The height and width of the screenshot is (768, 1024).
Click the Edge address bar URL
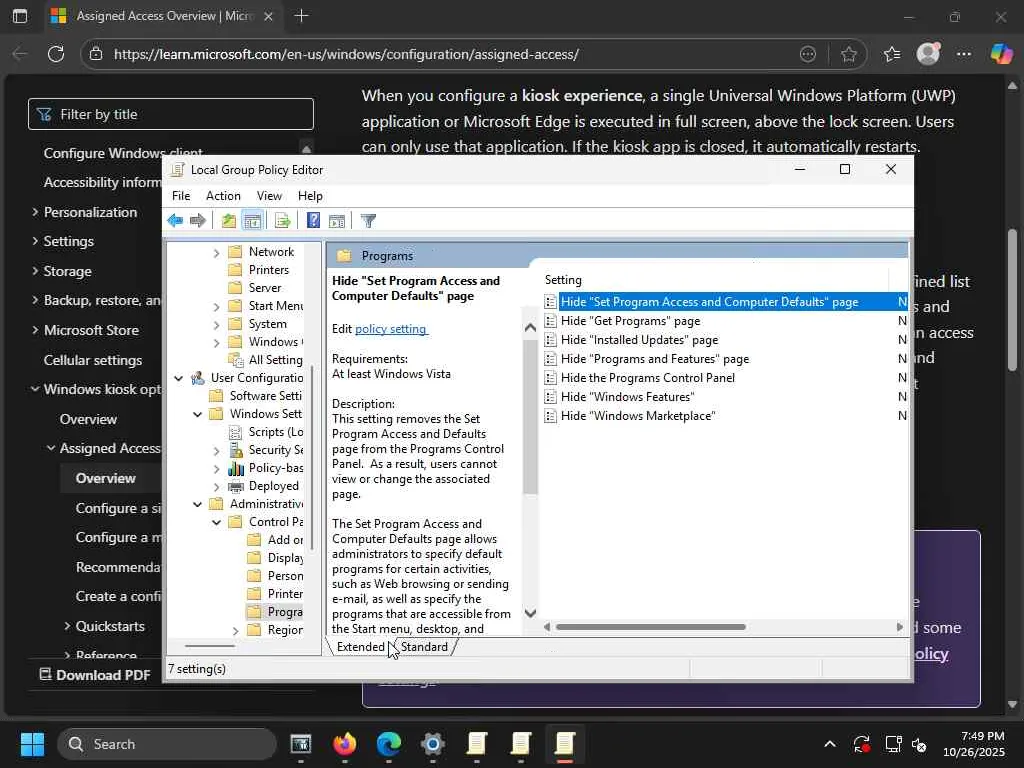click(346, 54)
